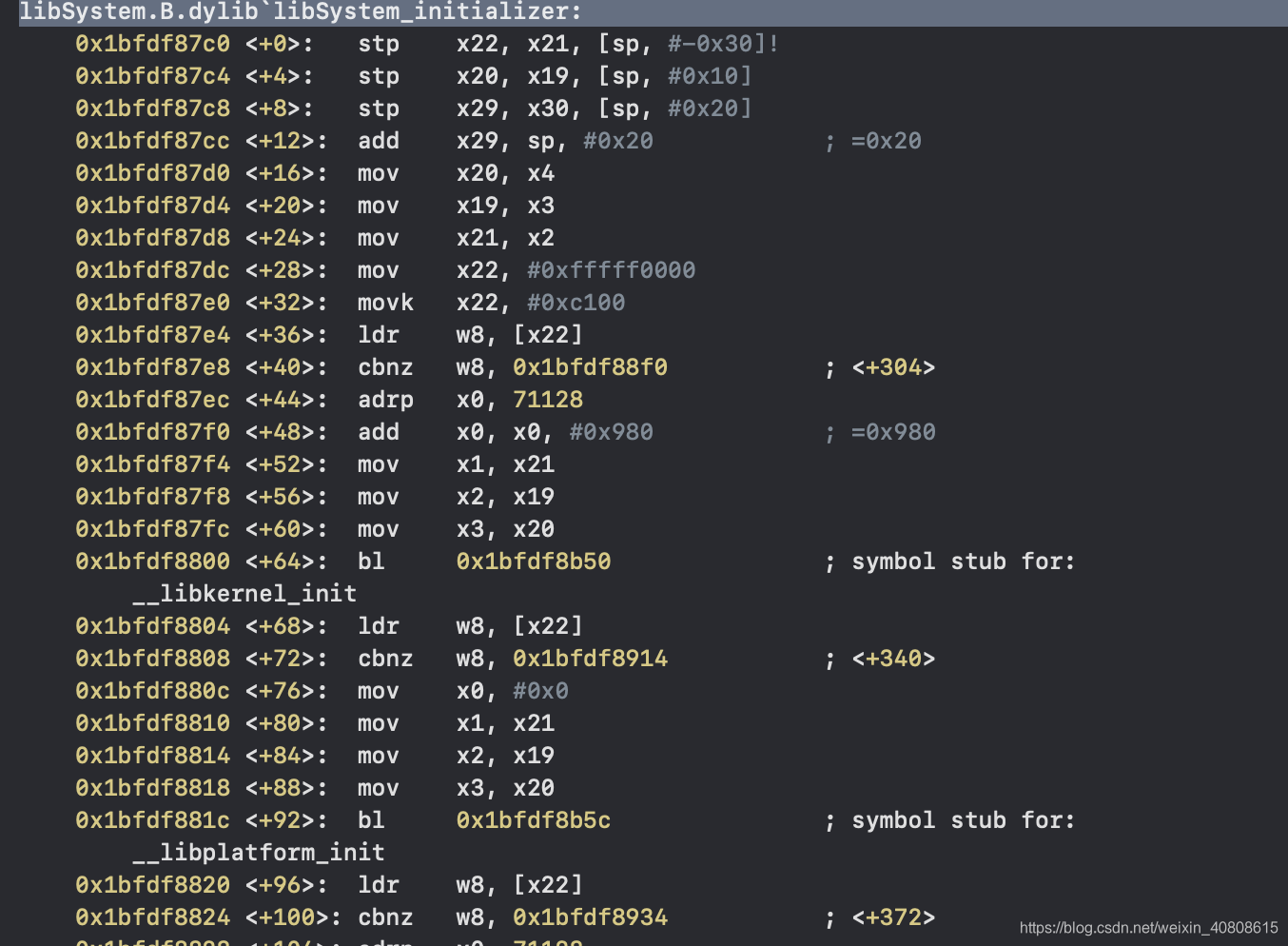This screenshot has height=946, width=1288.
Task: Click the __libkernel_init symbol name
Action: point(244,594)
